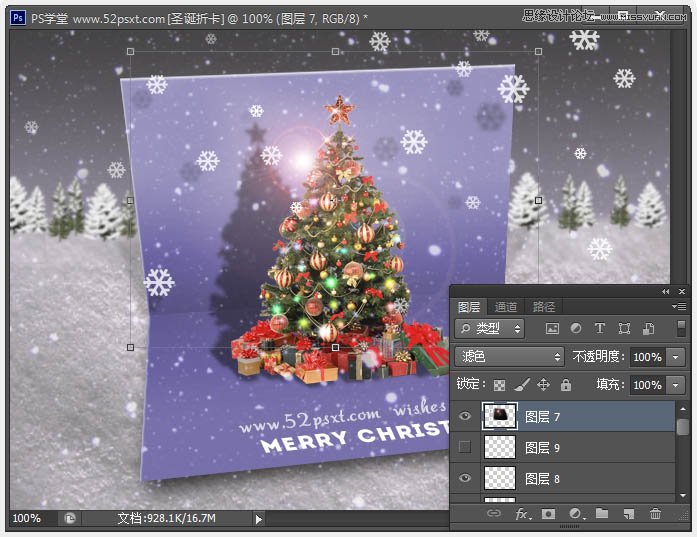697x537 pixels.
Task: Filter layers by smart object icon
Action: pyautogui.click(x=648, y=329)
